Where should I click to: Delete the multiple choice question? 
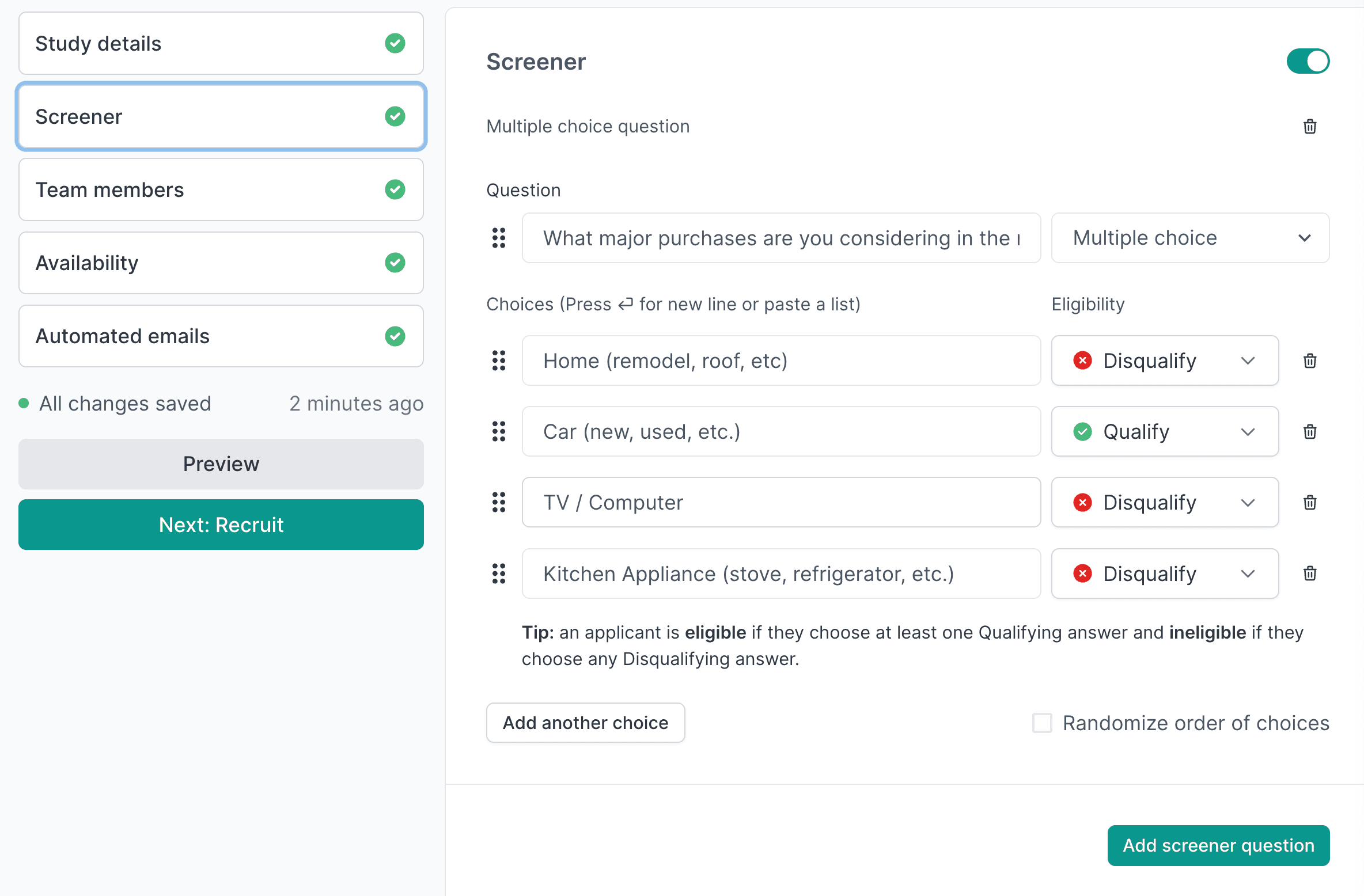(x=1309, y=127)
